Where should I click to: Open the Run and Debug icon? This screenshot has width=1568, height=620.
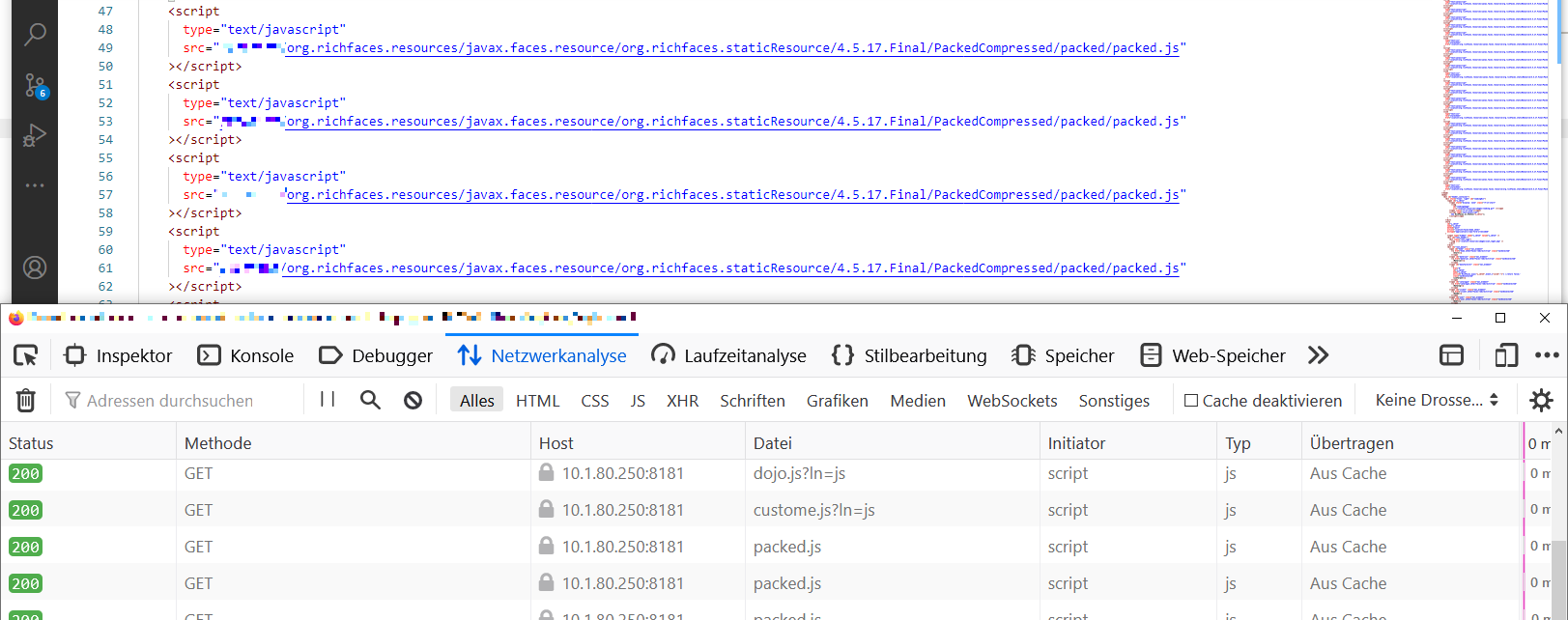pos(35,135)
